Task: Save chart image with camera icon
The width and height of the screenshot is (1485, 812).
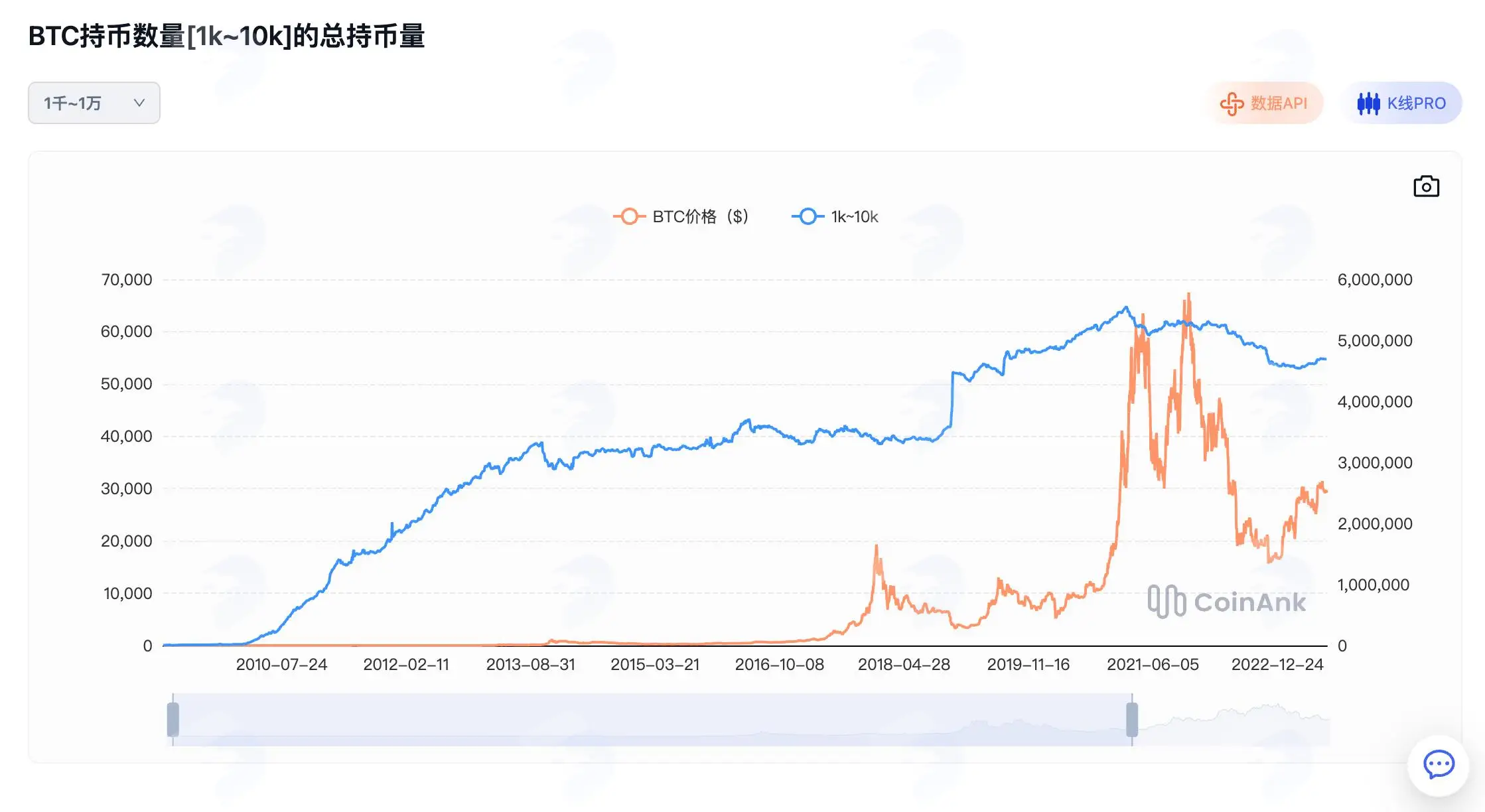Action: pos(1426,186)
